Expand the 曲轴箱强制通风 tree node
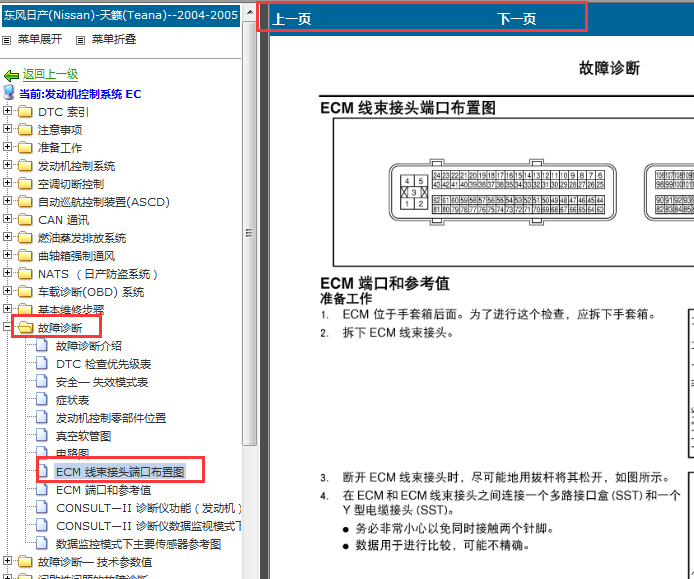The height and width of the screenshot is (579, 694). 7,255
